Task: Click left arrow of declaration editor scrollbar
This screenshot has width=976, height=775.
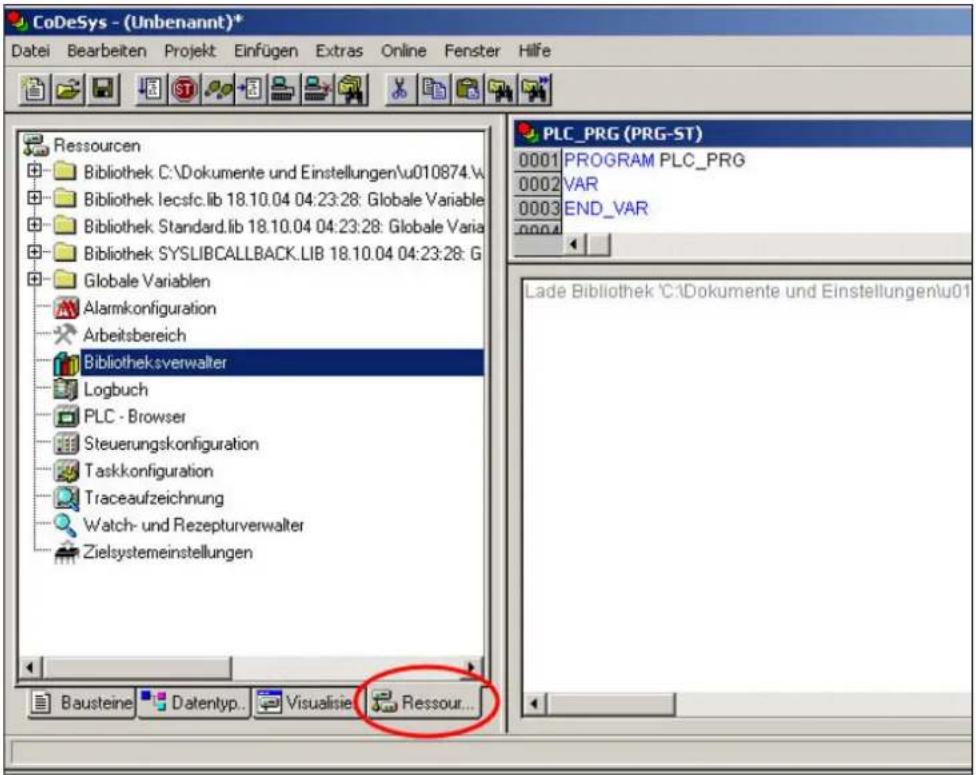Action: tap(574, 245)
